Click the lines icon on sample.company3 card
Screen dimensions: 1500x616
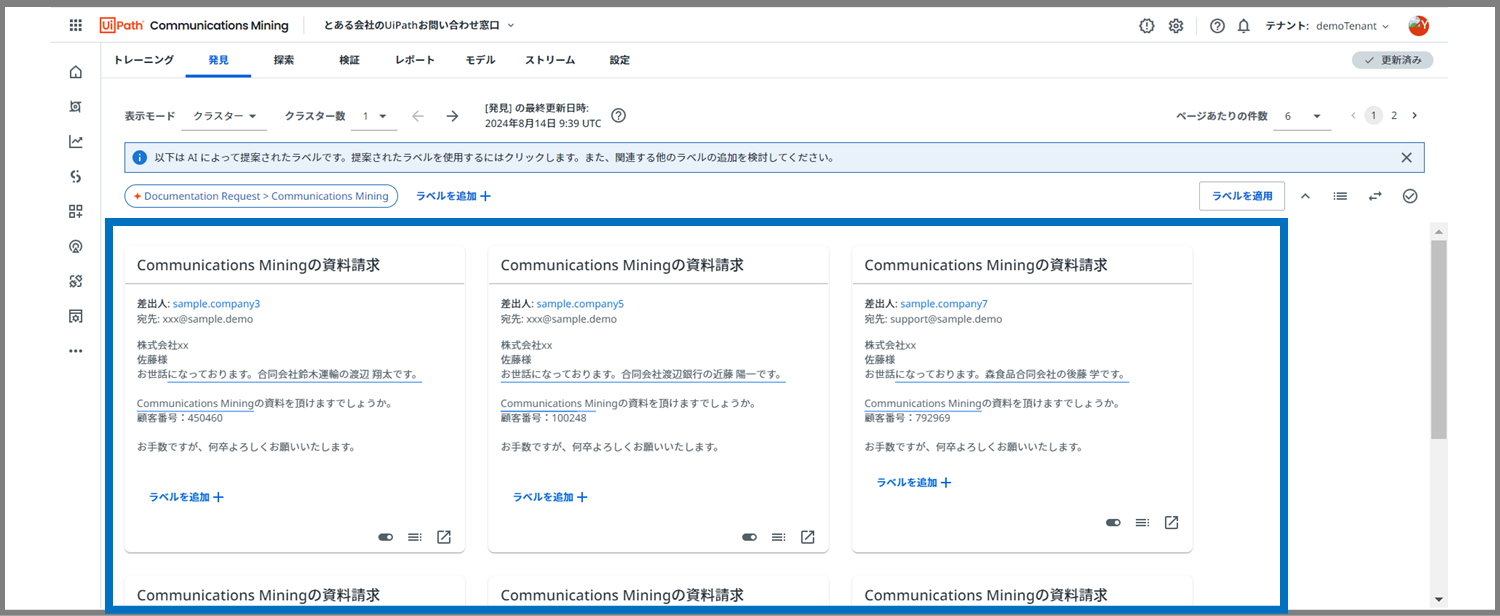tap(415, 537)
